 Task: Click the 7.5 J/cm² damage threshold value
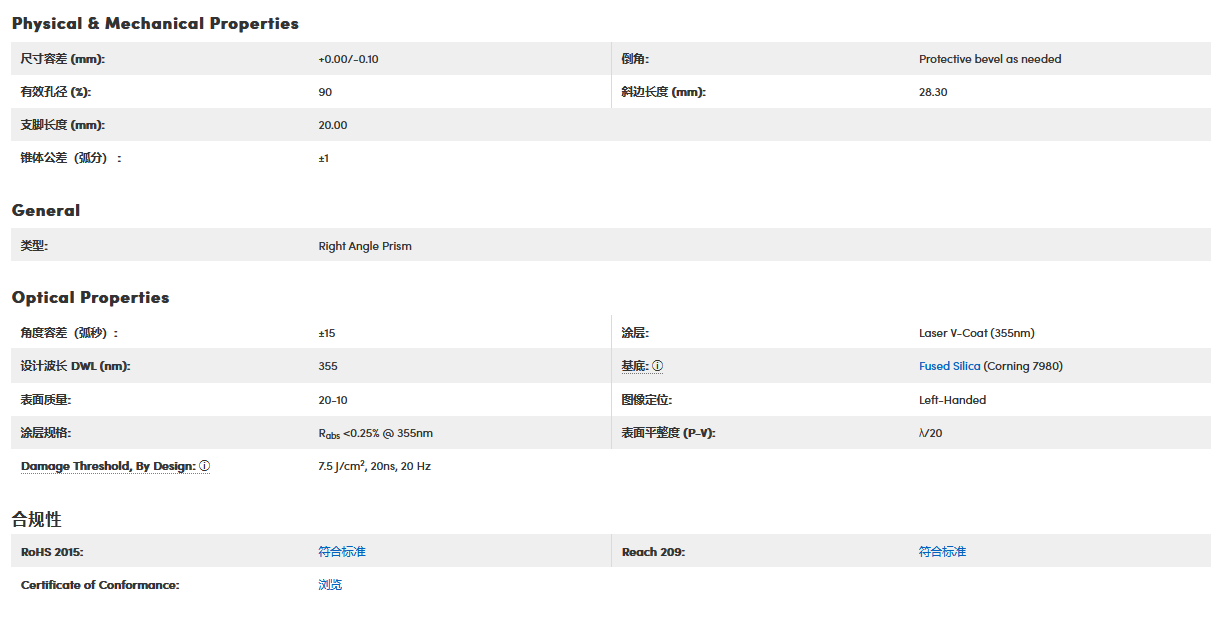374,466
